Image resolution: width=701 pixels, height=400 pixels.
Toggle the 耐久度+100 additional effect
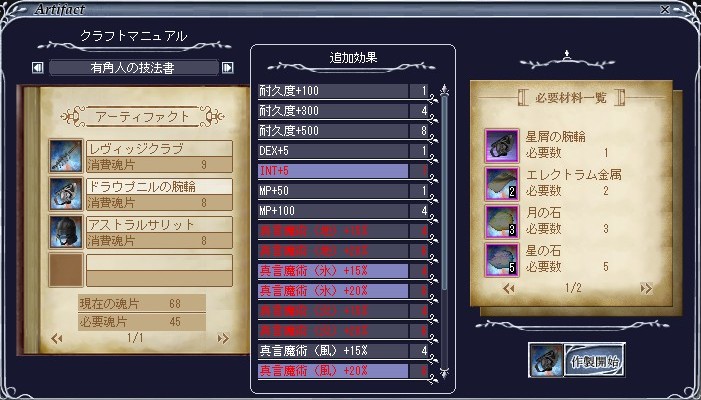click(x=343, y=91)
